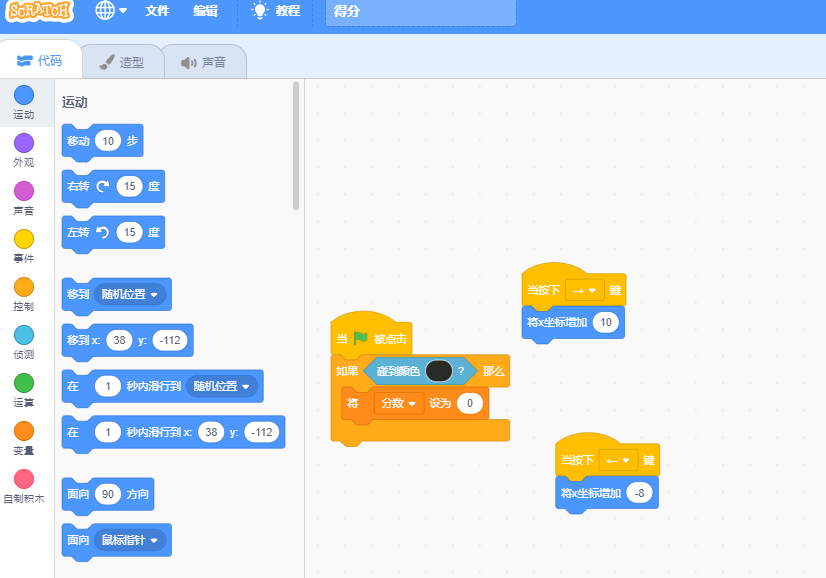Select the 运算 green category circle
This screenshot has width=826, height=578.
[24, 383]
